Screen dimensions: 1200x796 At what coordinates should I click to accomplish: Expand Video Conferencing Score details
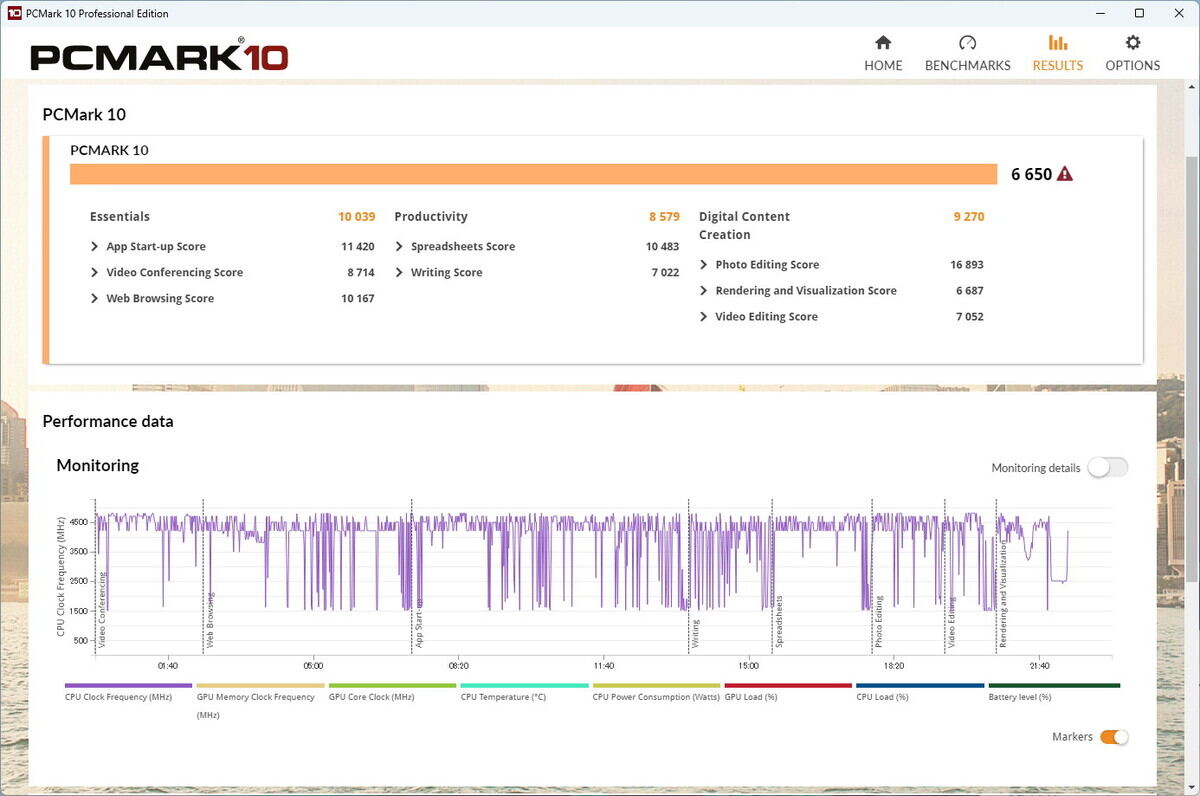95,273
